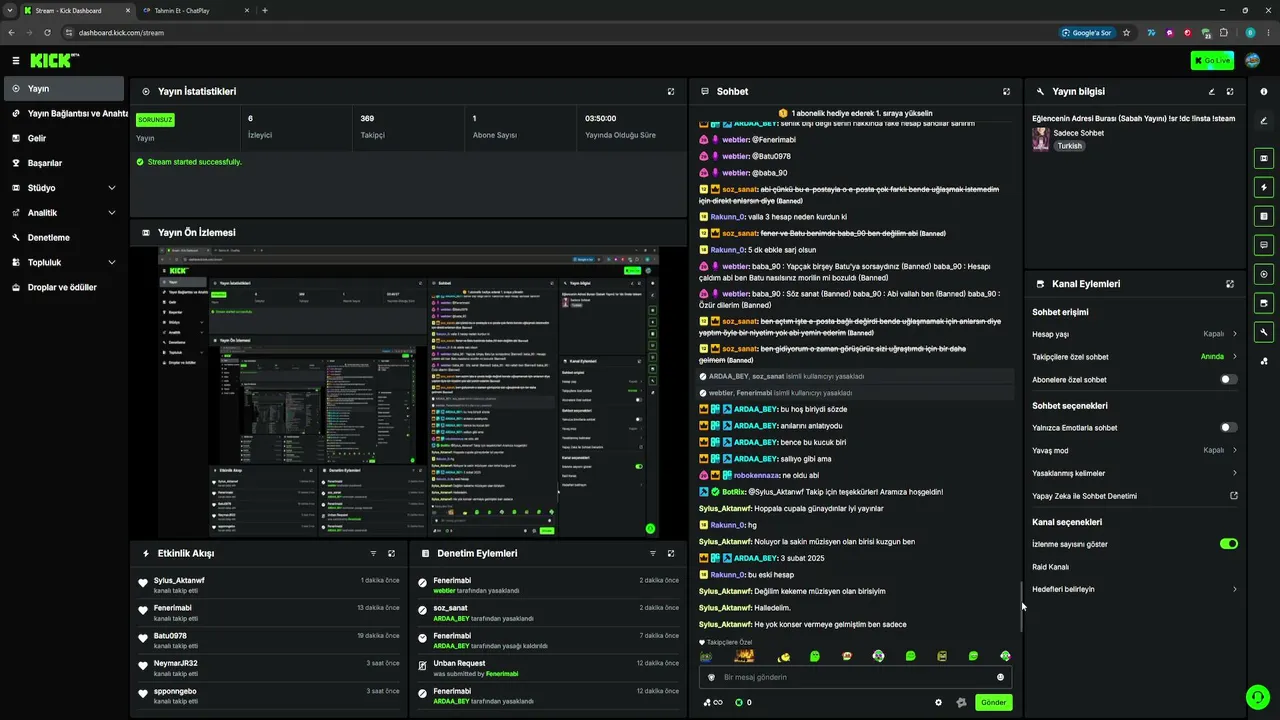
Task: Open Hesap yaşı setting options
Action: [x=1135, y=334]
